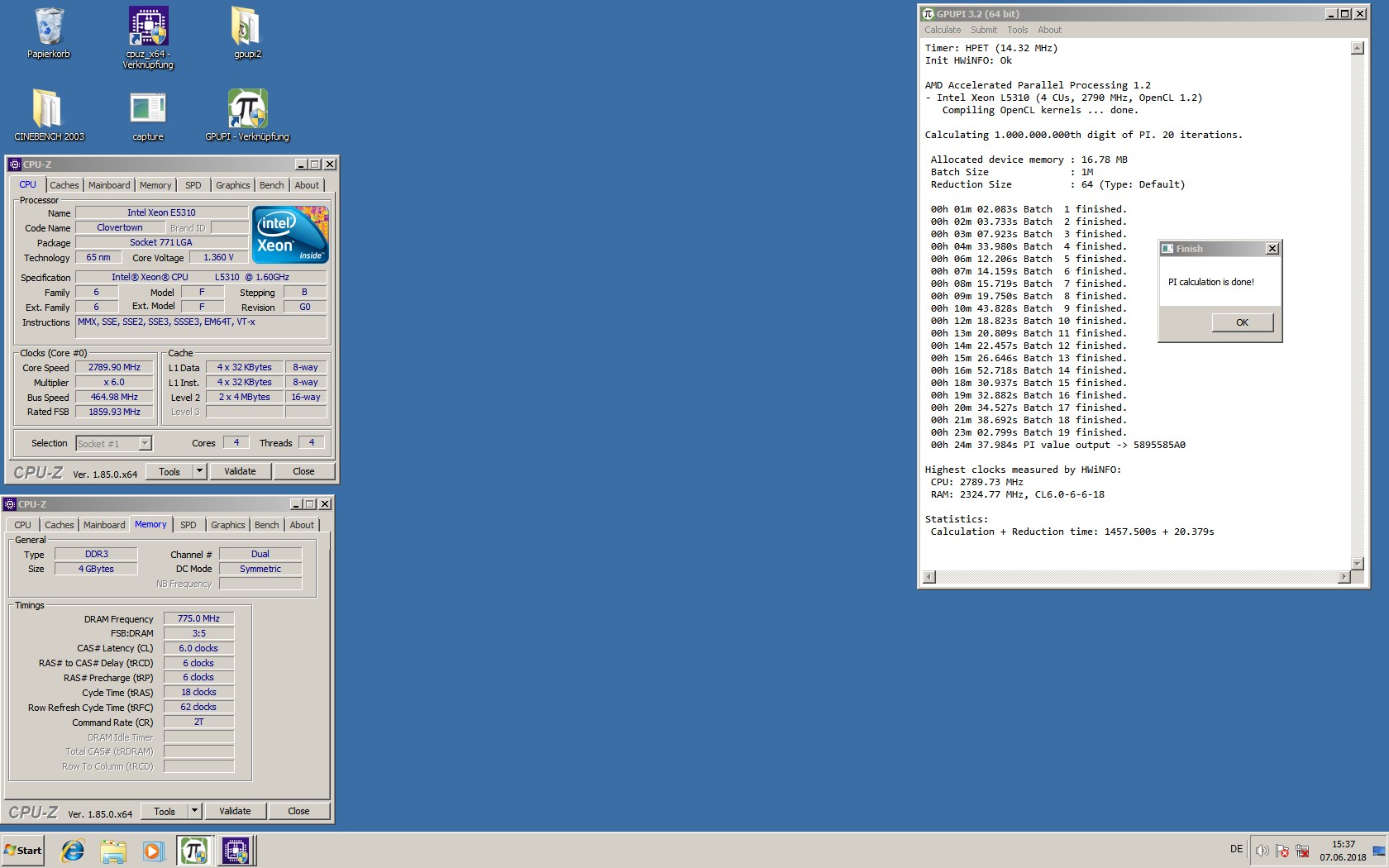The height and width of the screenshot is (868, 1389).
Task: Launch Internet Explorer from the taskbar
Action: [73, 851]
